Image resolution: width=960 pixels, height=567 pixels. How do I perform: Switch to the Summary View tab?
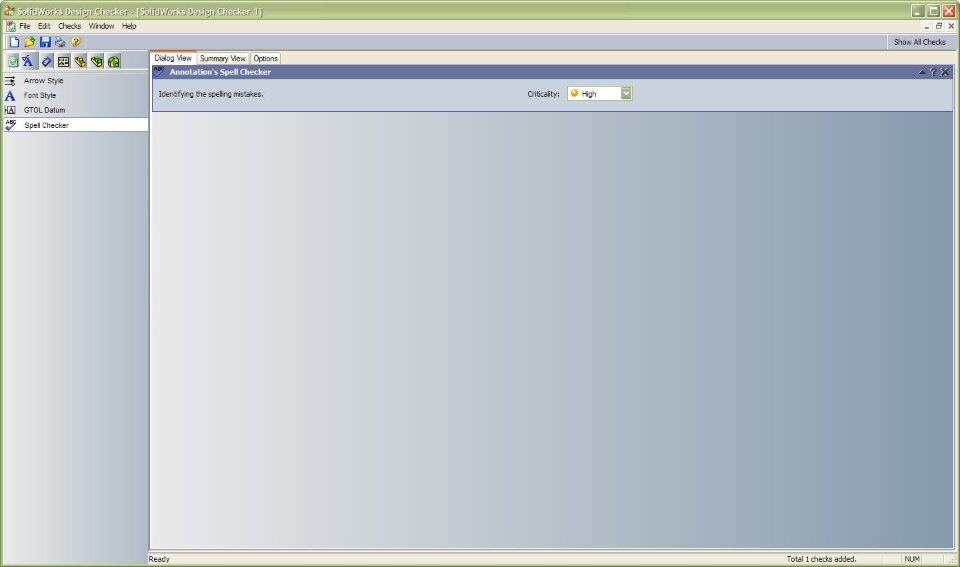point(222,59)
